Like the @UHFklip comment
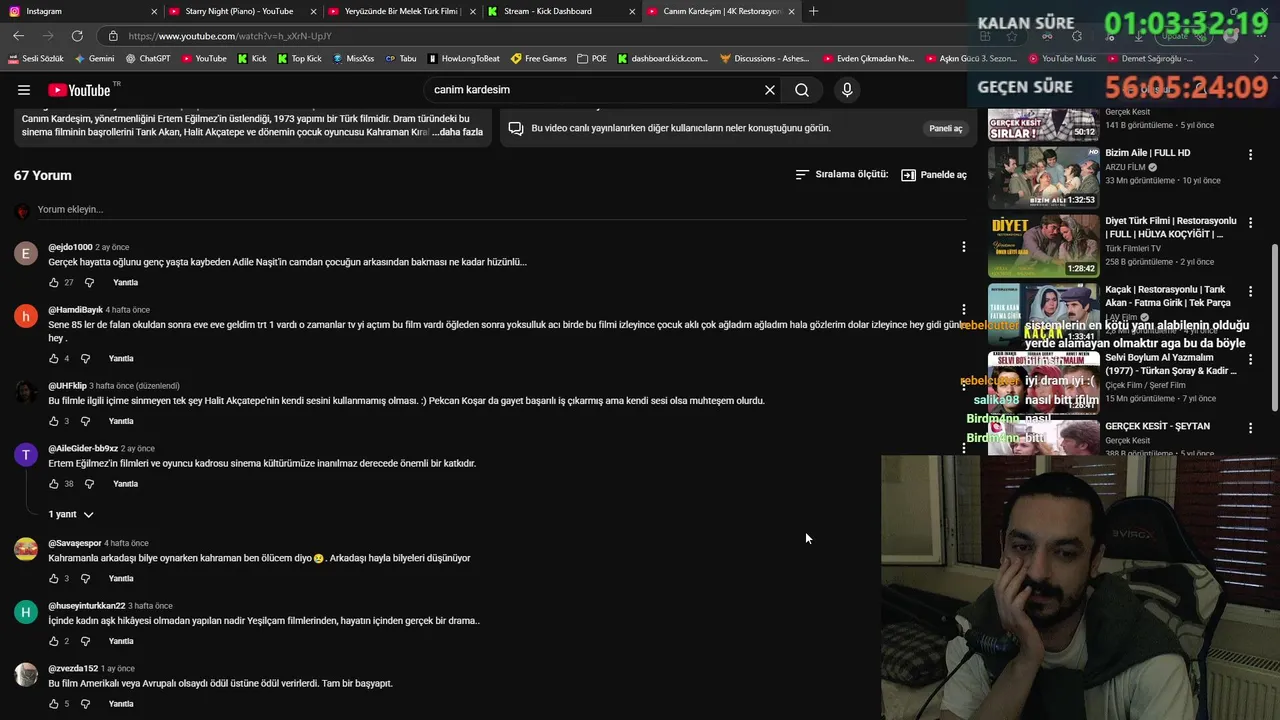Screen dimensions: 1280x720 click(x=54, y=421)
